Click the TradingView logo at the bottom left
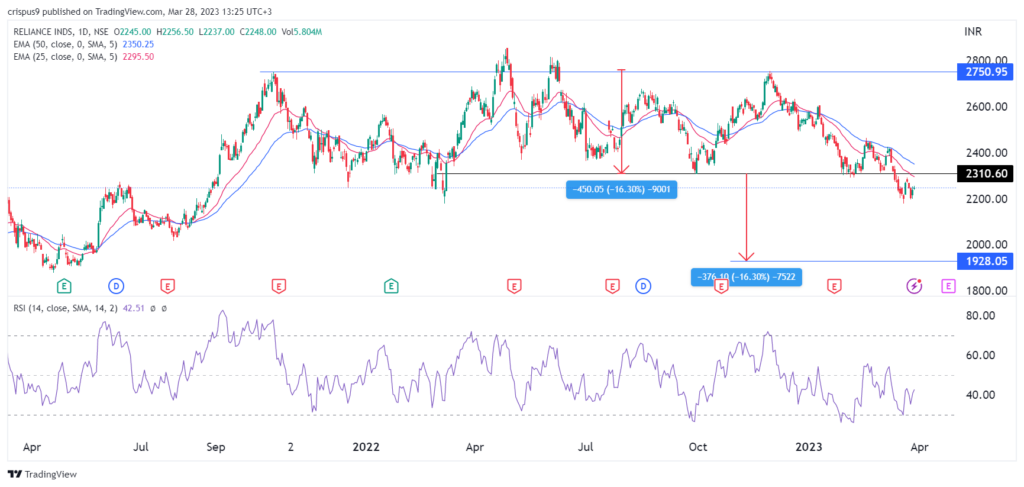Viewport: 1024px width, 487px height. (x=42, y=474)
